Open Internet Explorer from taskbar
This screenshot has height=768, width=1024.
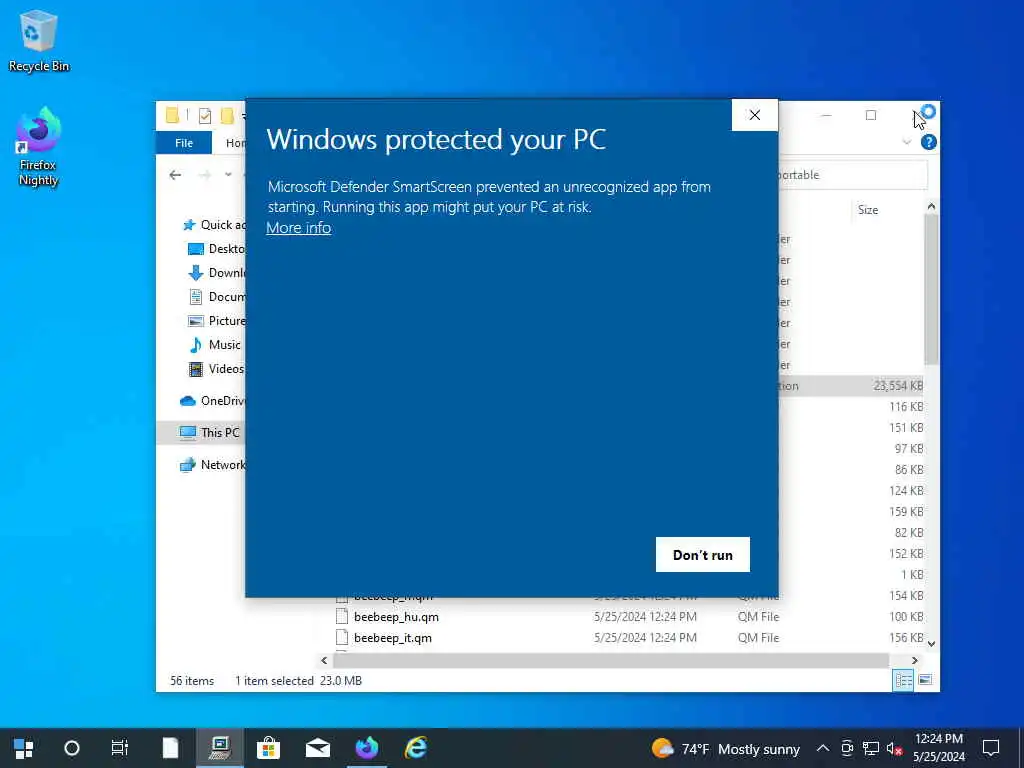coord(415,748)
